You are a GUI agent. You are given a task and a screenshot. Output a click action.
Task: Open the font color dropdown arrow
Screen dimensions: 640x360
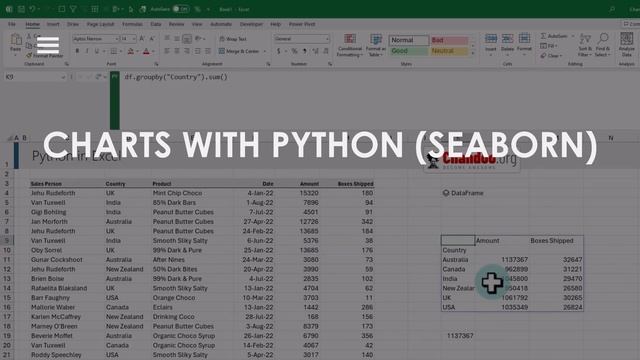click(x=153, y=51)
